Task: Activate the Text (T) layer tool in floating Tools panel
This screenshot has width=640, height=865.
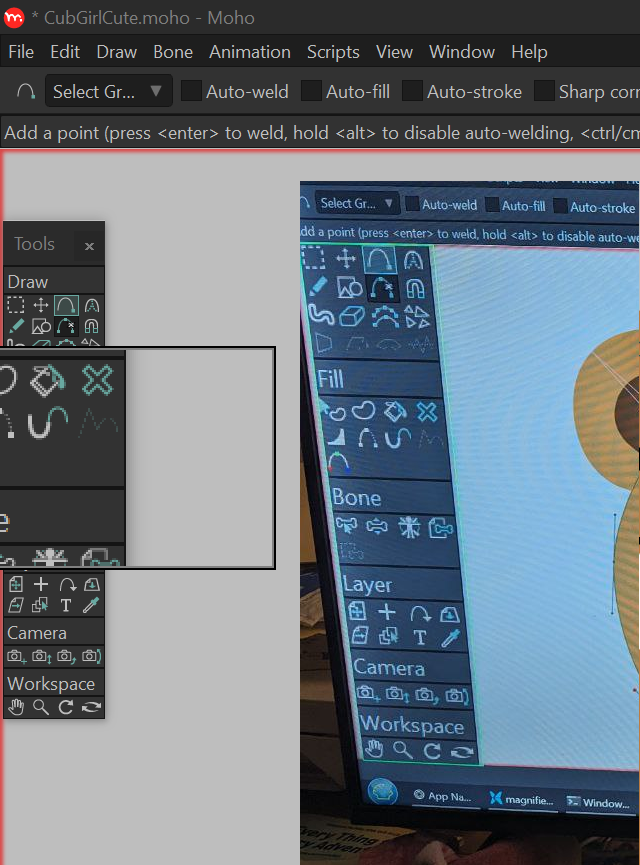Action: [x=66, y=605]
